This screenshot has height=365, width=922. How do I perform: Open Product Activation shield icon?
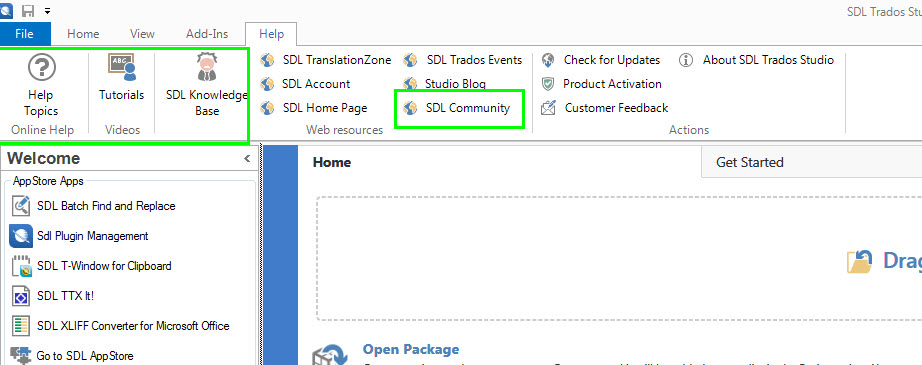point(548,84)
